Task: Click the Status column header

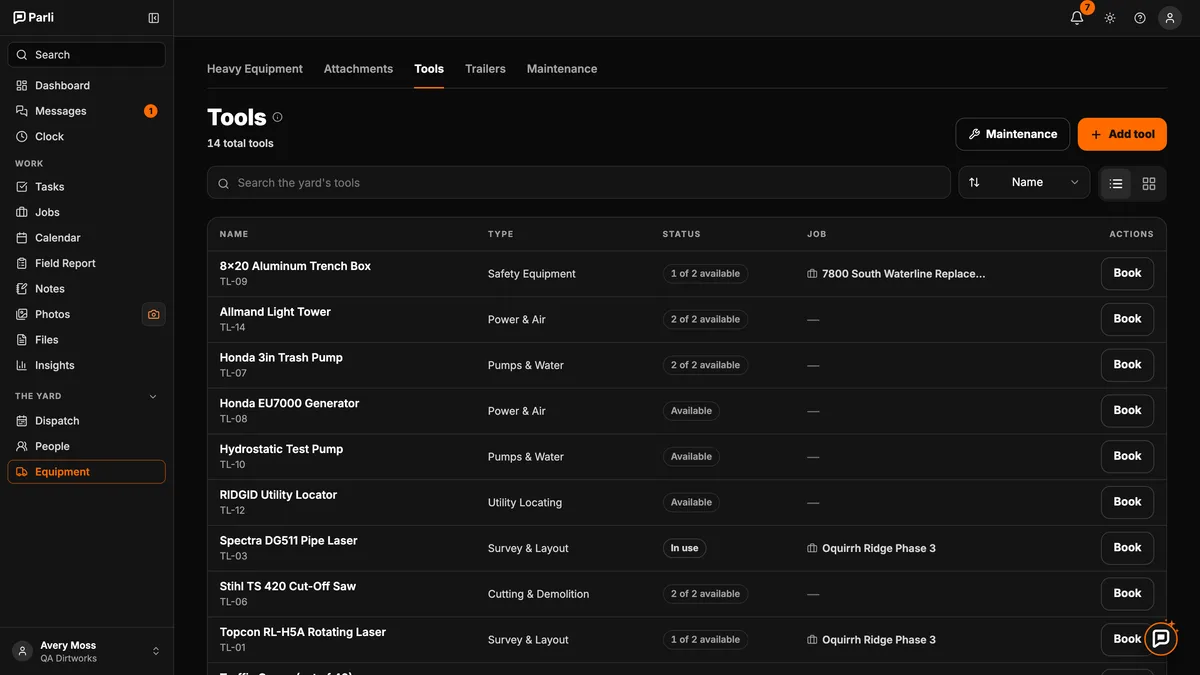Action: point(681,234)
